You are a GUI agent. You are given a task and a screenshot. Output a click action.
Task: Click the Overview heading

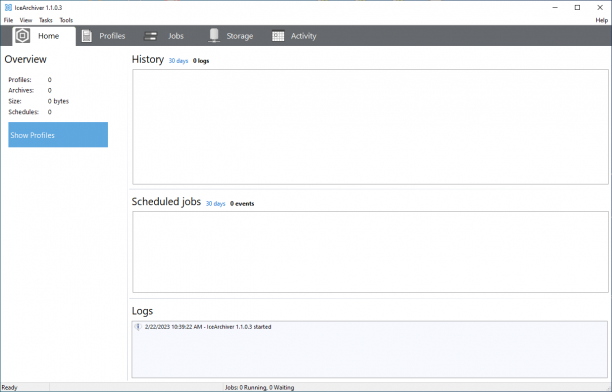25,59
